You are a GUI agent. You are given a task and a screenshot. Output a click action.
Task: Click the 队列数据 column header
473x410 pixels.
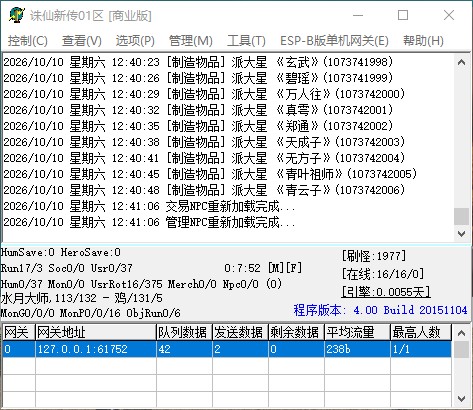point(185,332)
